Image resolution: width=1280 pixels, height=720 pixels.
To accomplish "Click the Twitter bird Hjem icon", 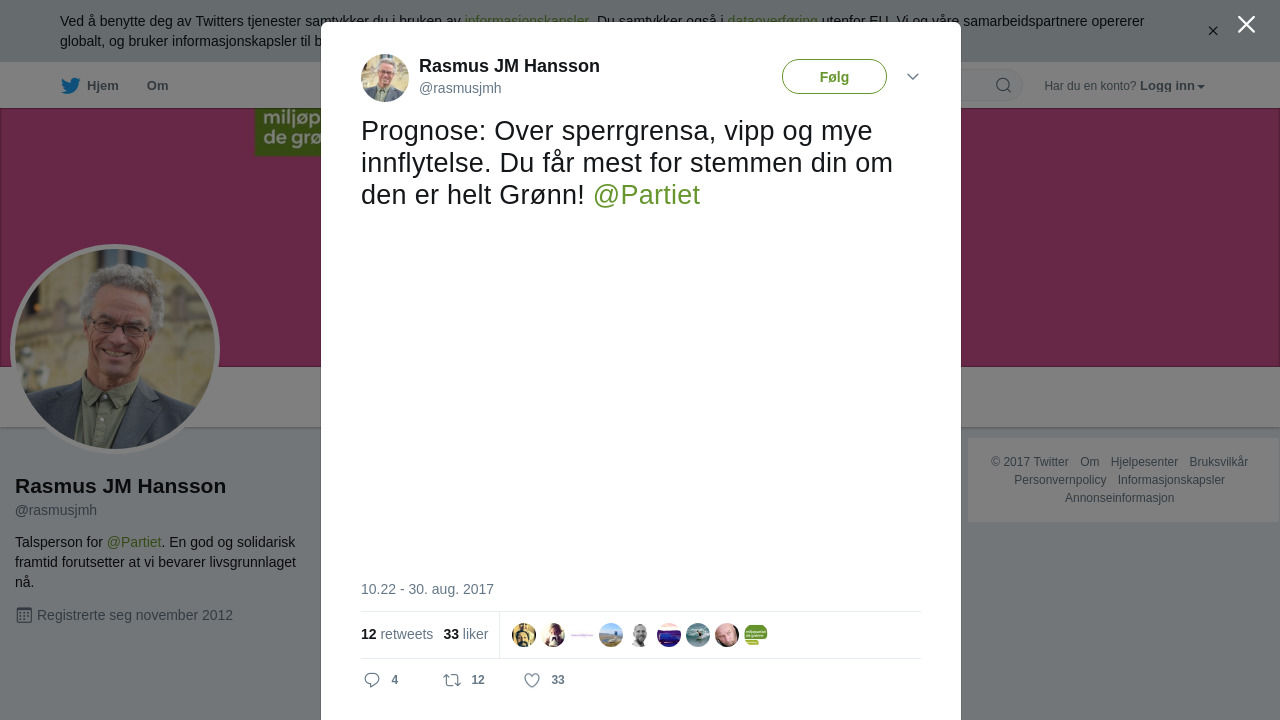I will click(x=70, y=86).
